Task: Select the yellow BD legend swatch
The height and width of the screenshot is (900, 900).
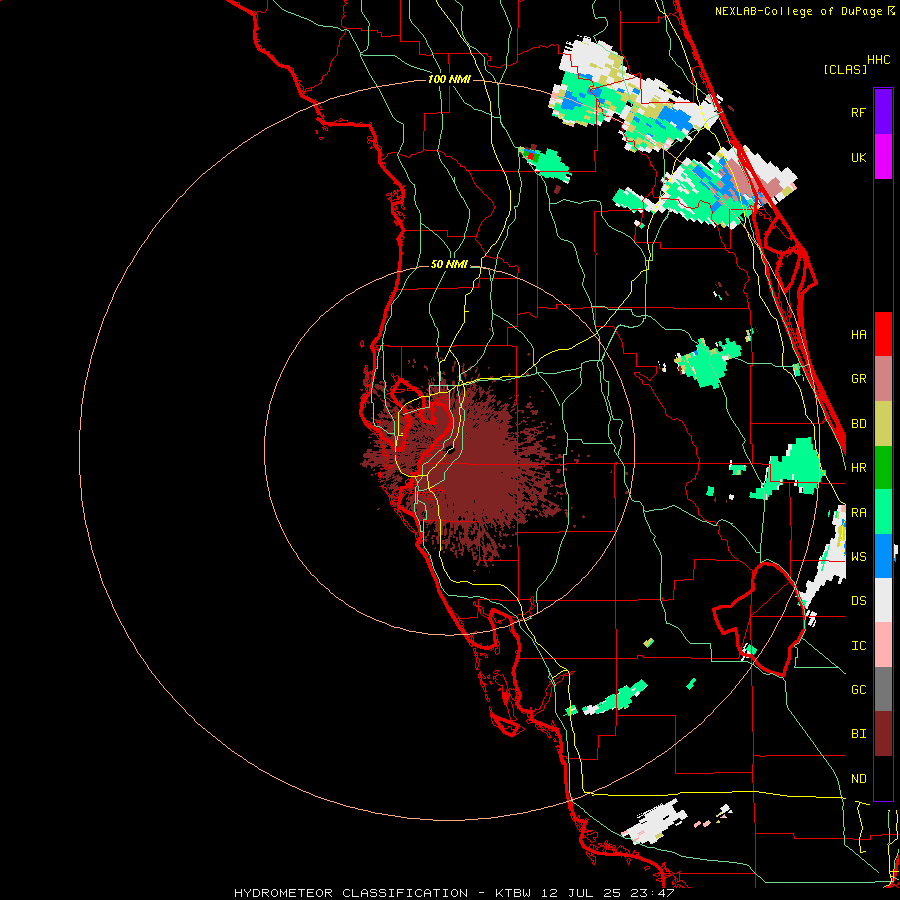Action: click(x=883, y=423)
